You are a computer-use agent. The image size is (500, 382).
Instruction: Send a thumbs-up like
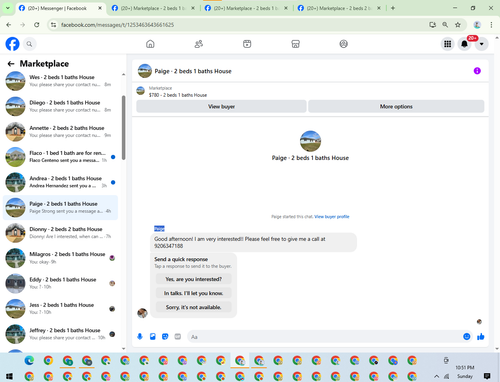pos(481,337)
